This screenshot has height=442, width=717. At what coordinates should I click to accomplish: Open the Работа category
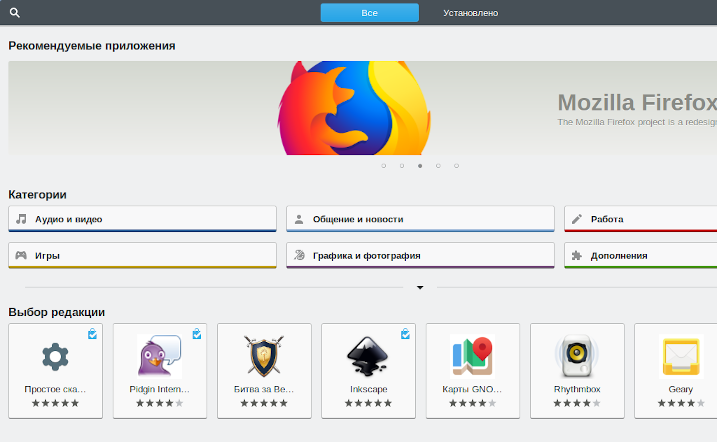click(641, 219)
